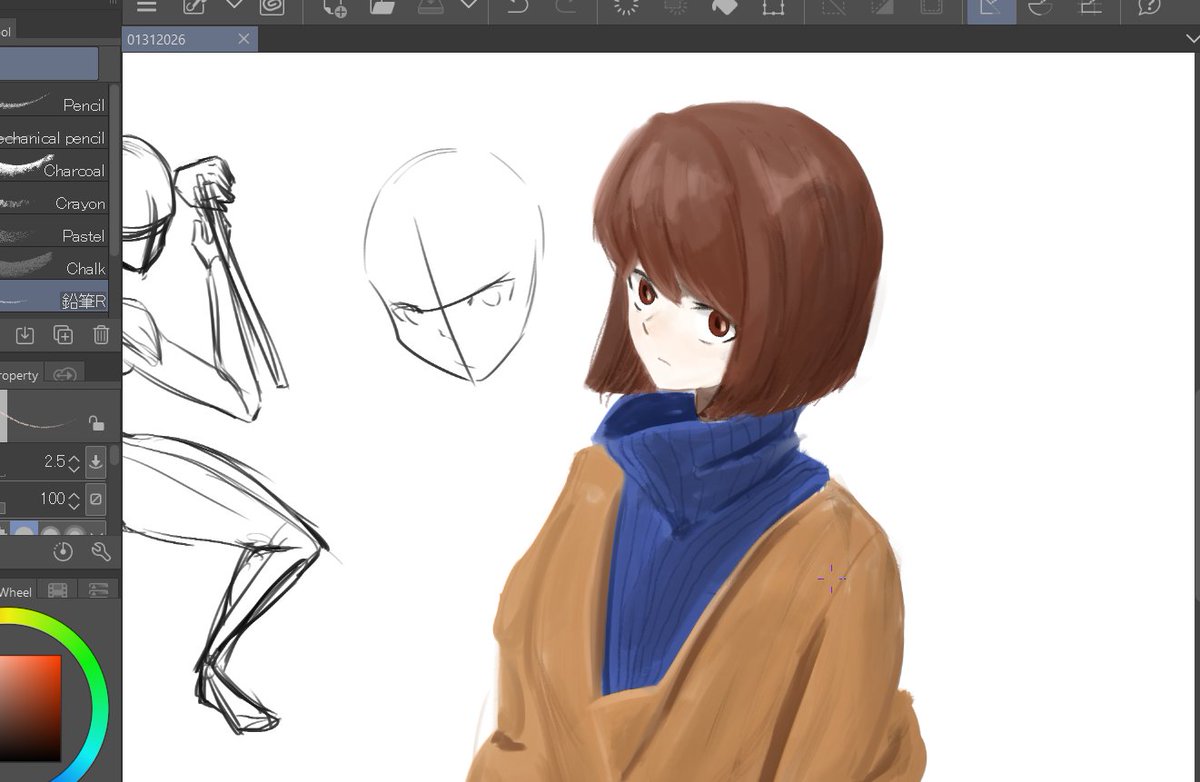The height and width of the screenshot is (782, 1200).
Task: Click the Deselect icon in the toolbar
Action: click(x=833, y=5)
